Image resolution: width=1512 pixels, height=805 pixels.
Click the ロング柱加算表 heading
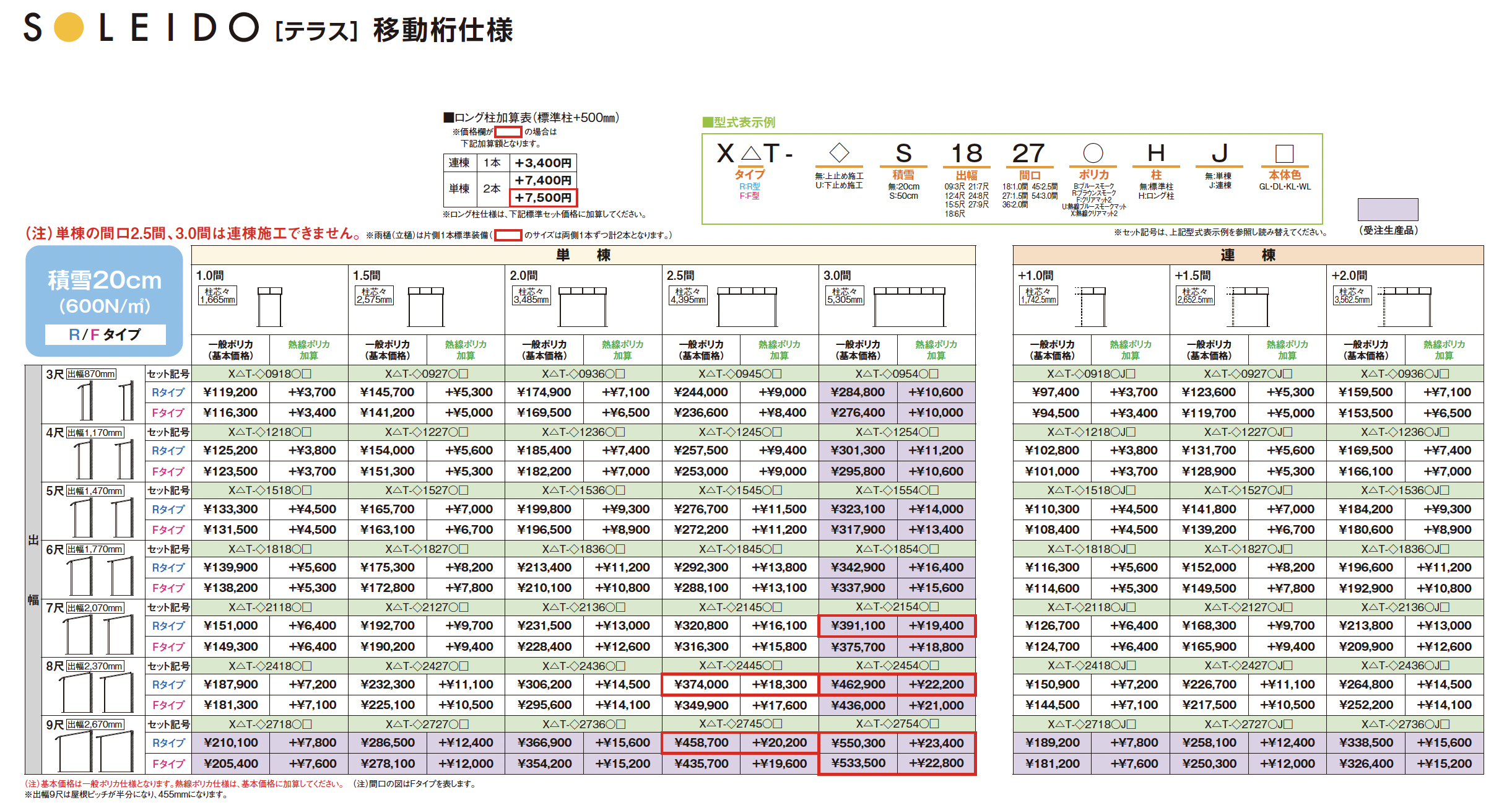(531, 118)
